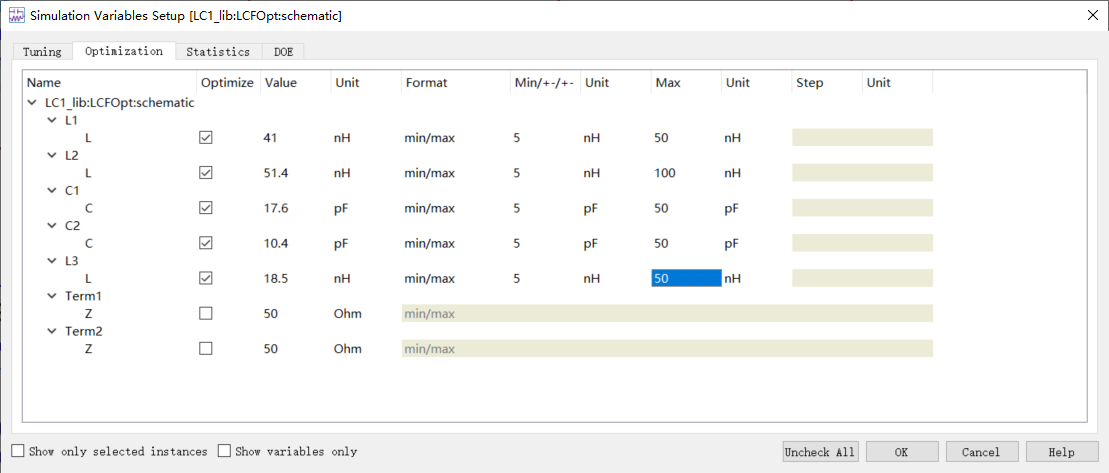
Task: Toggle Optimize checkbox for C2 capacitance
Action: coord(206,243)
